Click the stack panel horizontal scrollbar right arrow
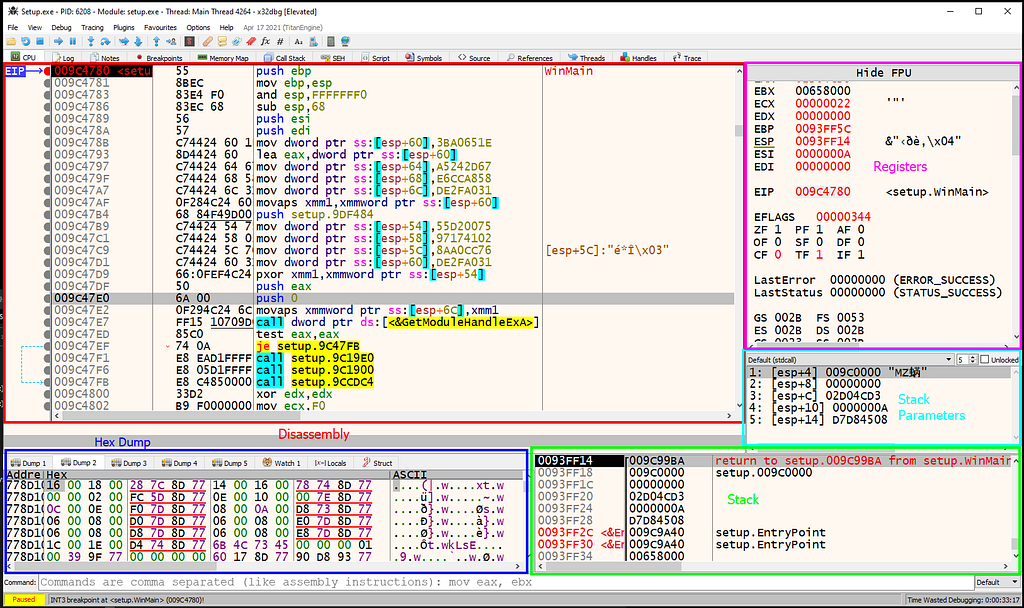Screen dimensions: 1024x608 coord(1006,566)
